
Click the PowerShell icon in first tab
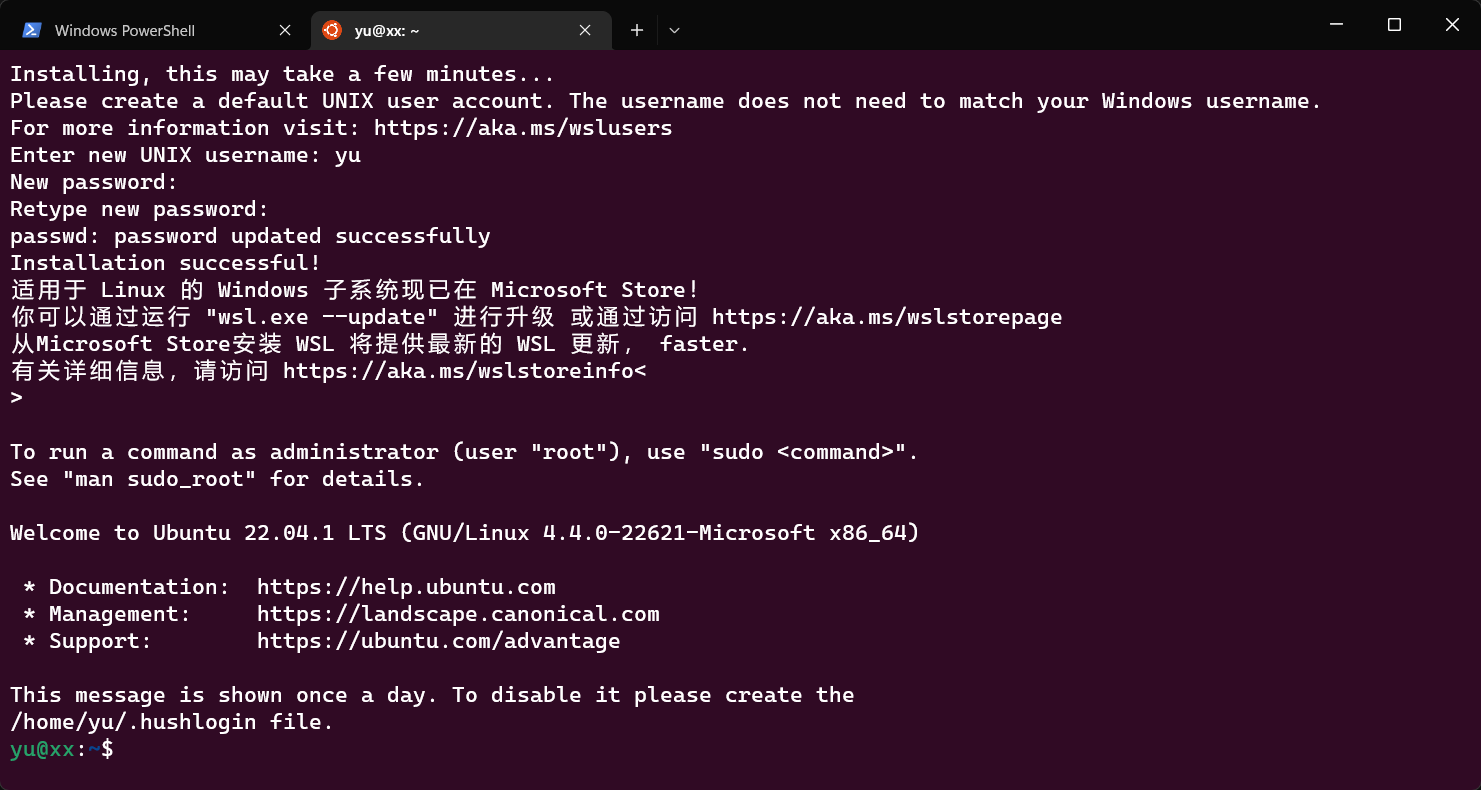coord(32,30)
